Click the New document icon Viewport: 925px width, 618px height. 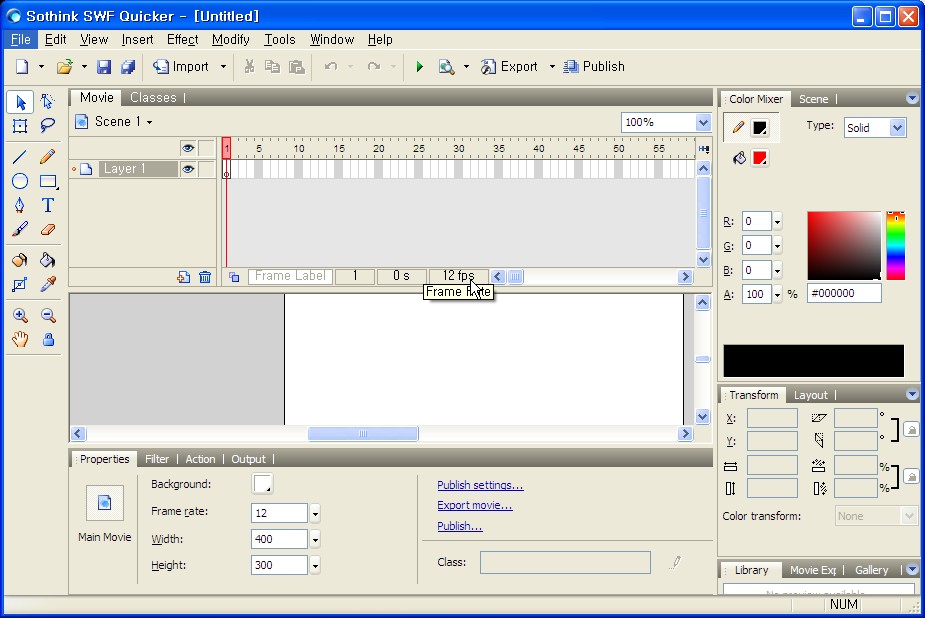[22, 67]
